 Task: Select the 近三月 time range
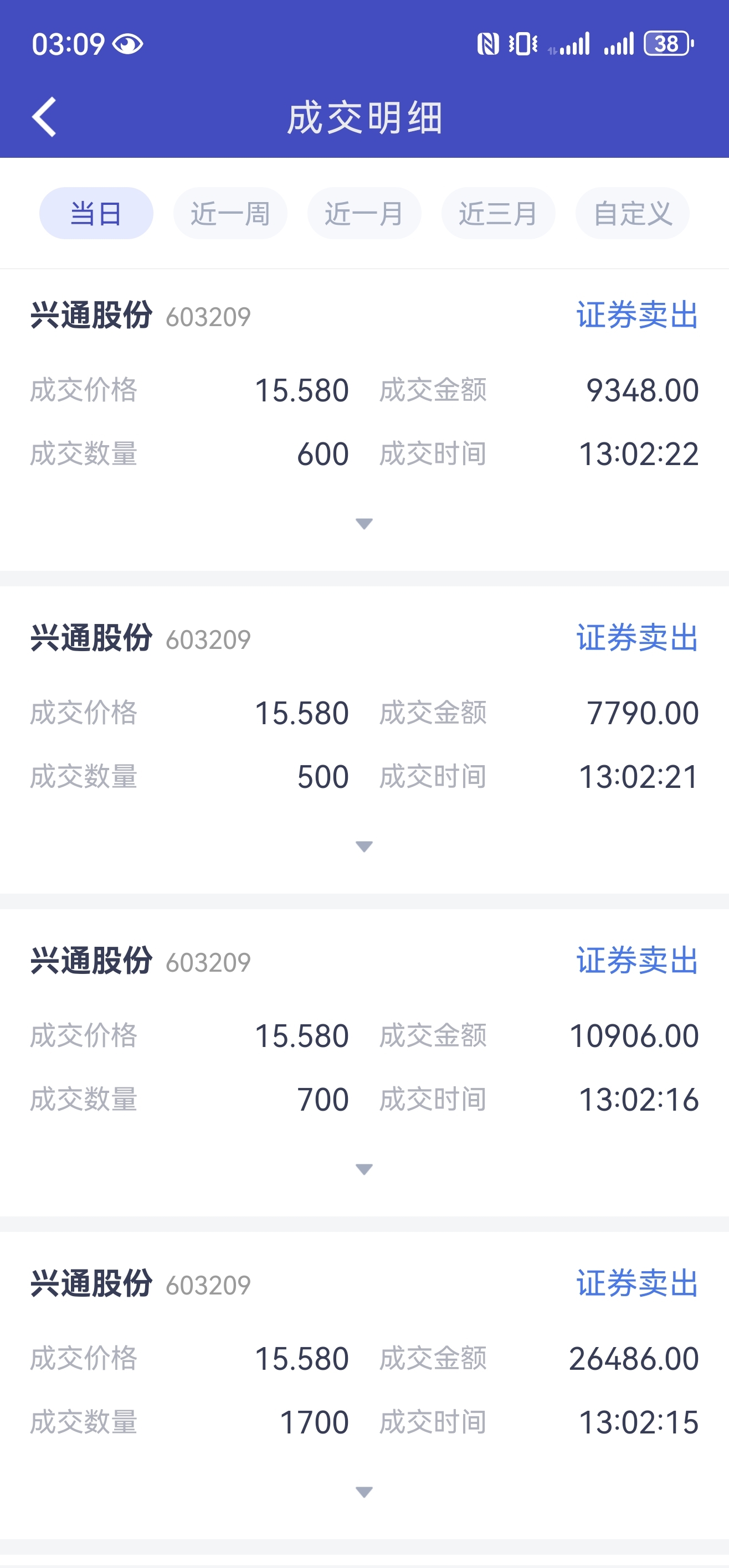click(x=498, y=214)
